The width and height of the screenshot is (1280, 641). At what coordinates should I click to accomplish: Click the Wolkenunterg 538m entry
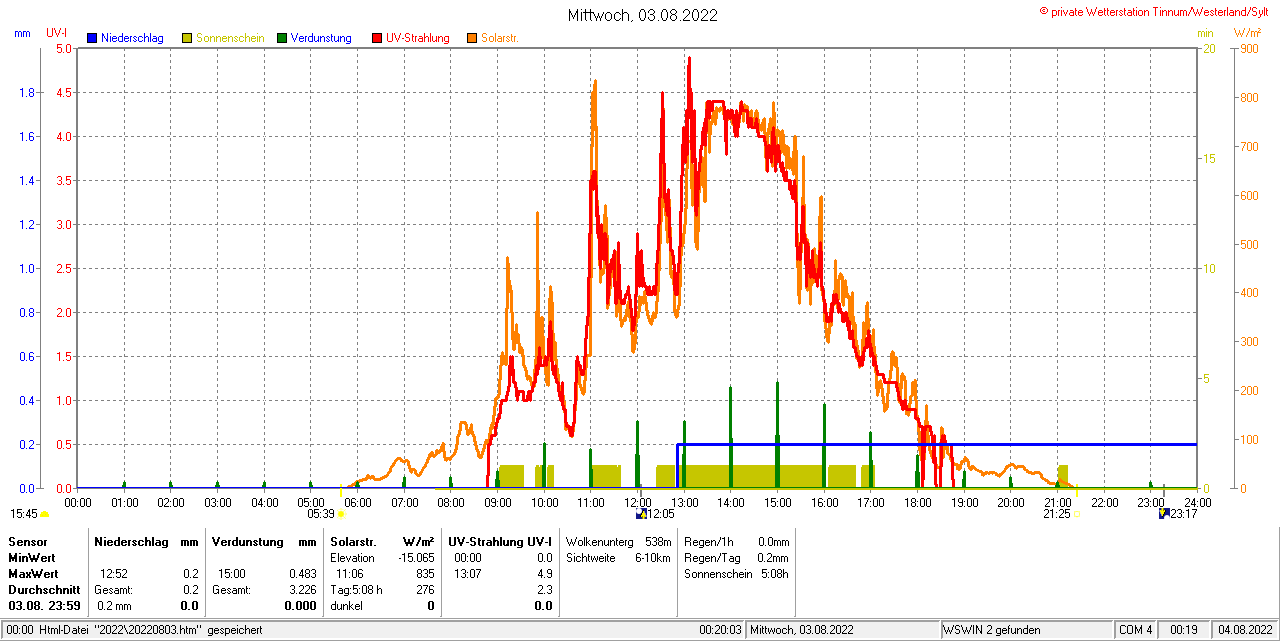[618, 541]
